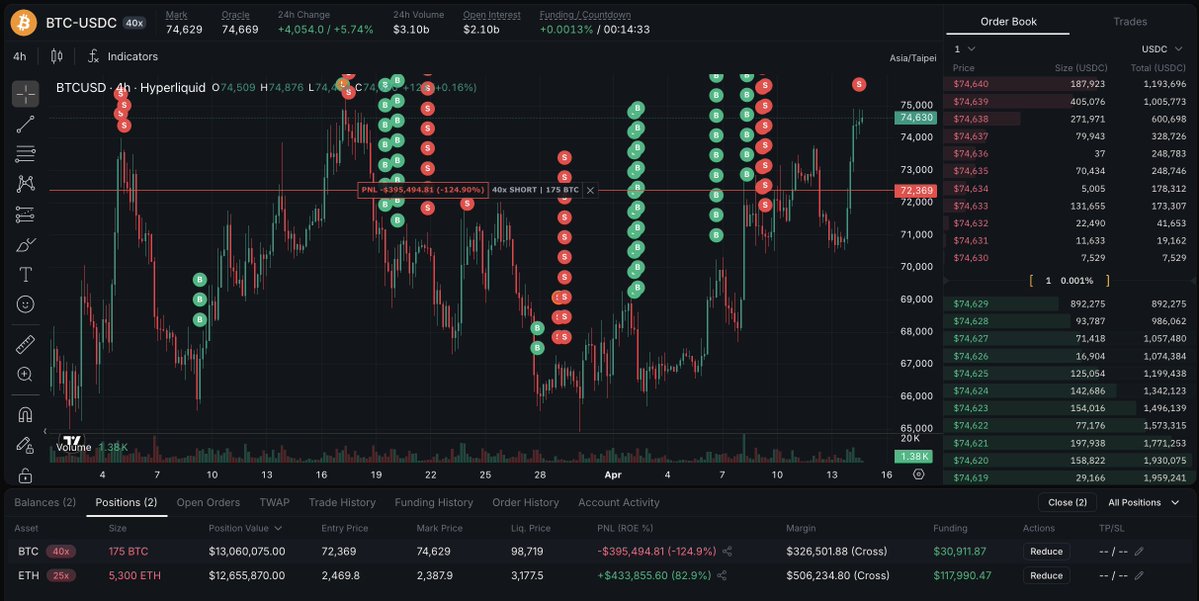
Task: Select the crosshair cursor tool
Action: coord(25,94)
